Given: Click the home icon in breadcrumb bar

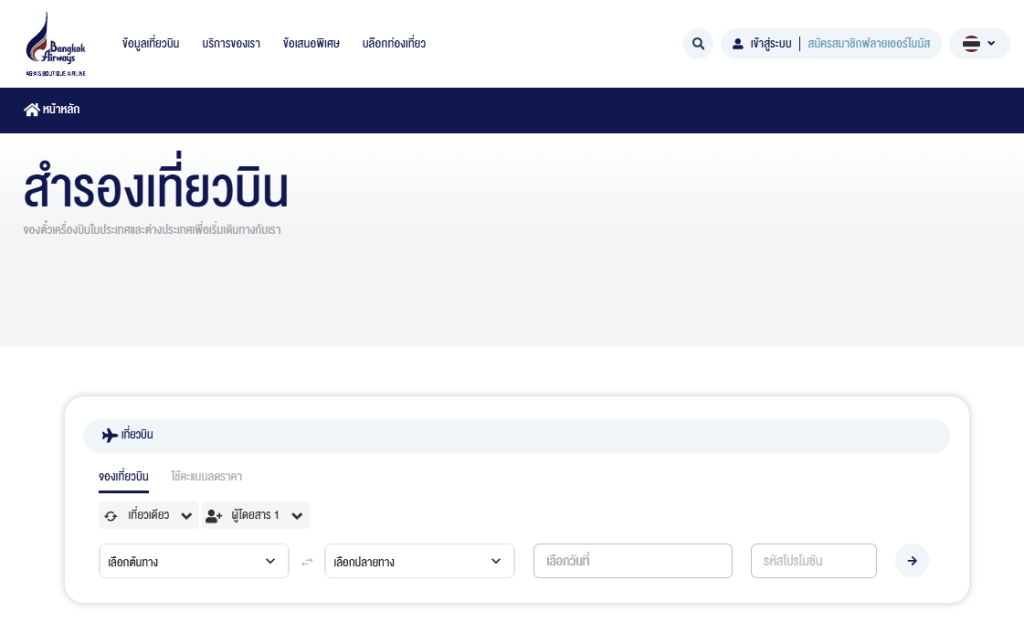Looking at the screenshot, I should point(31,110).
